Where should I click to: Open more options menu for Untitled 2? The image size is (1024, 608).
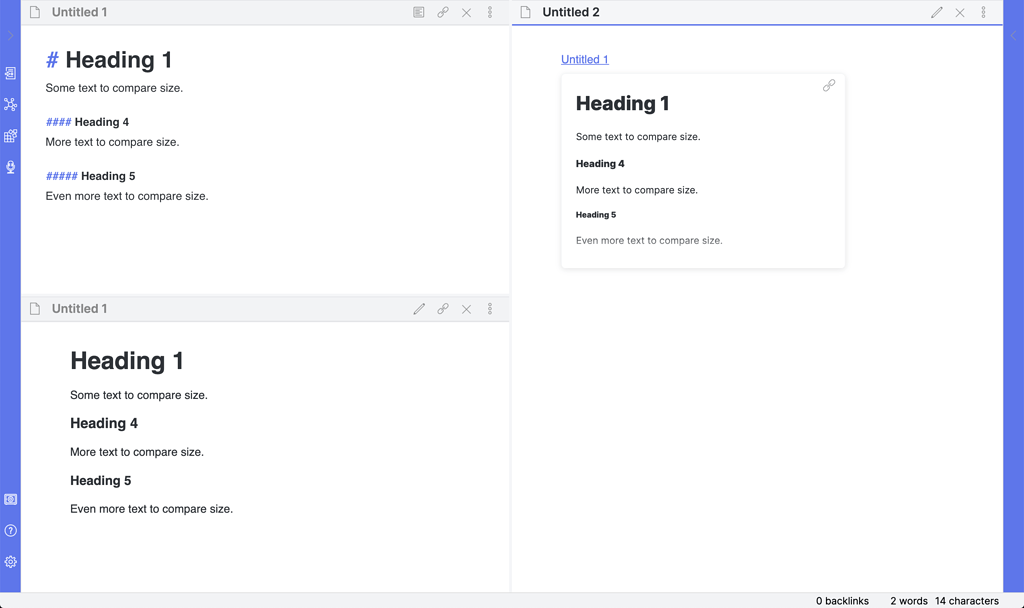(x=984, y=12)
